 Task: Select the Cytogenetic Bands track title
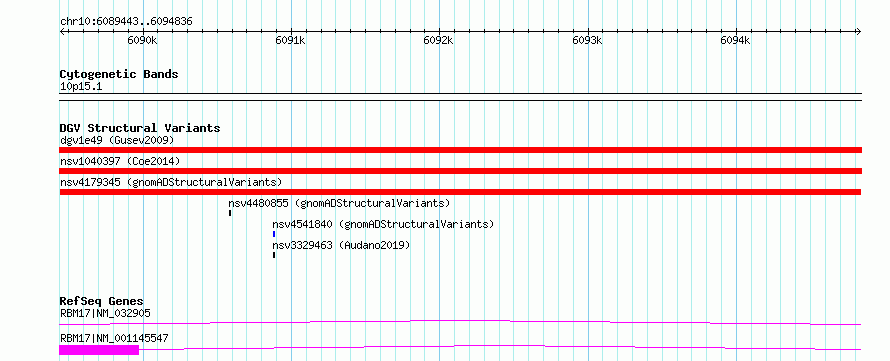click(x=119, y=74)
